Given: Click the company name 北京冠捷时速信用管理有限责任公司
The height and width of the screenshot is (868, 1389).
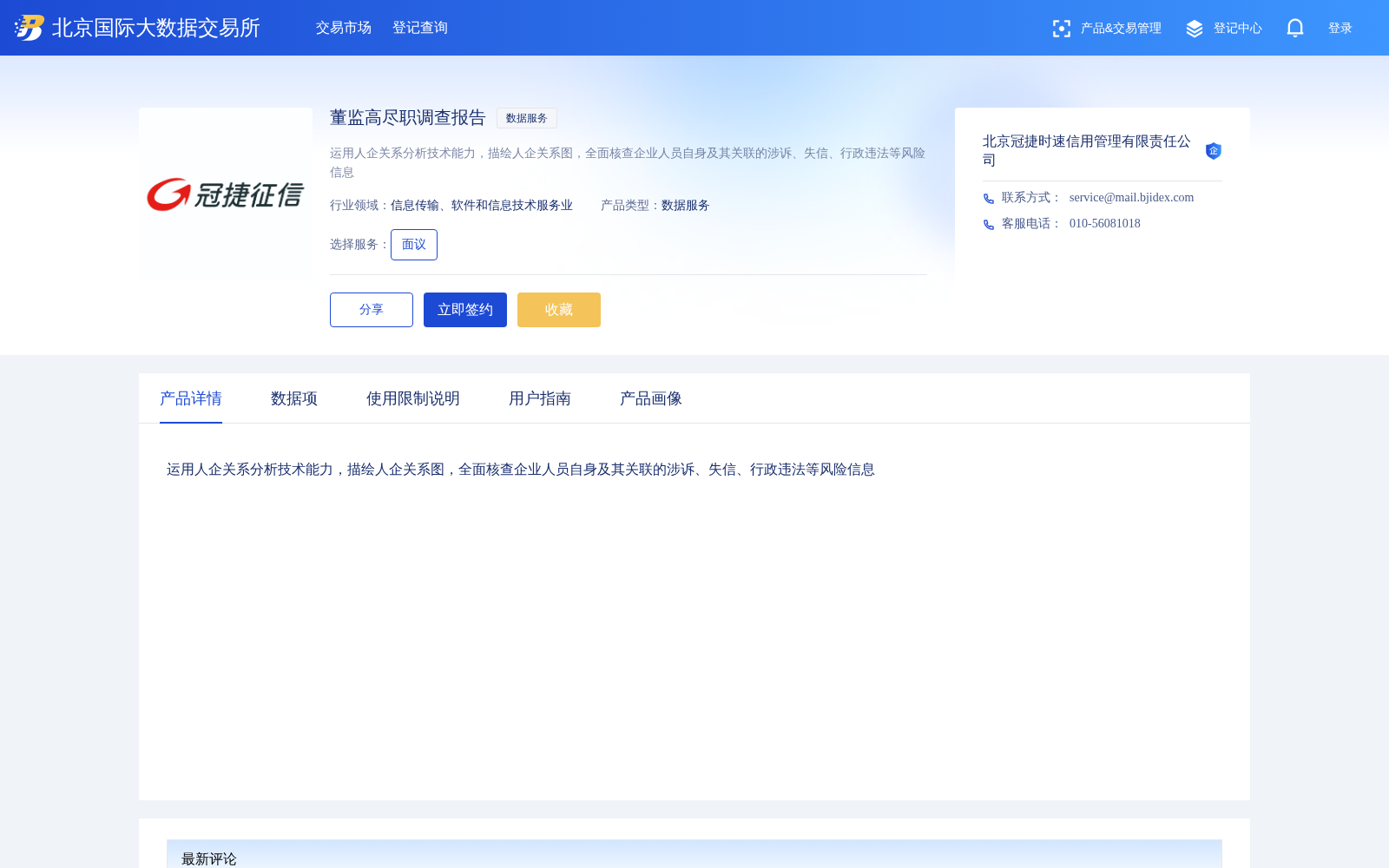Looking at the screenshot, I should [1087, 150].
